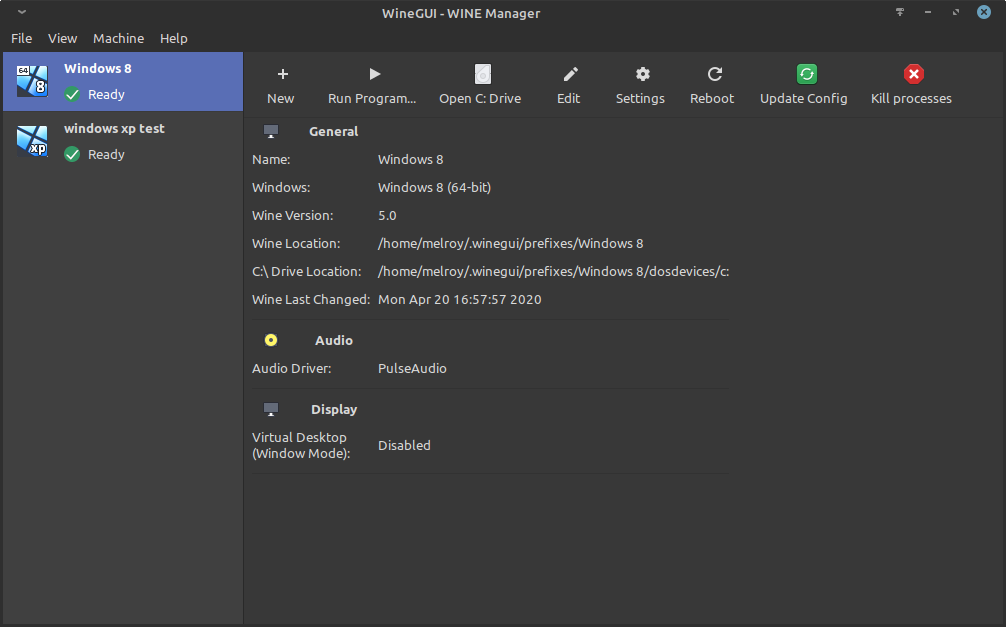Screen dimensions: 1006x627
Task: Click the 'Wine Version:' label
Action: click(x=293, y=216)
